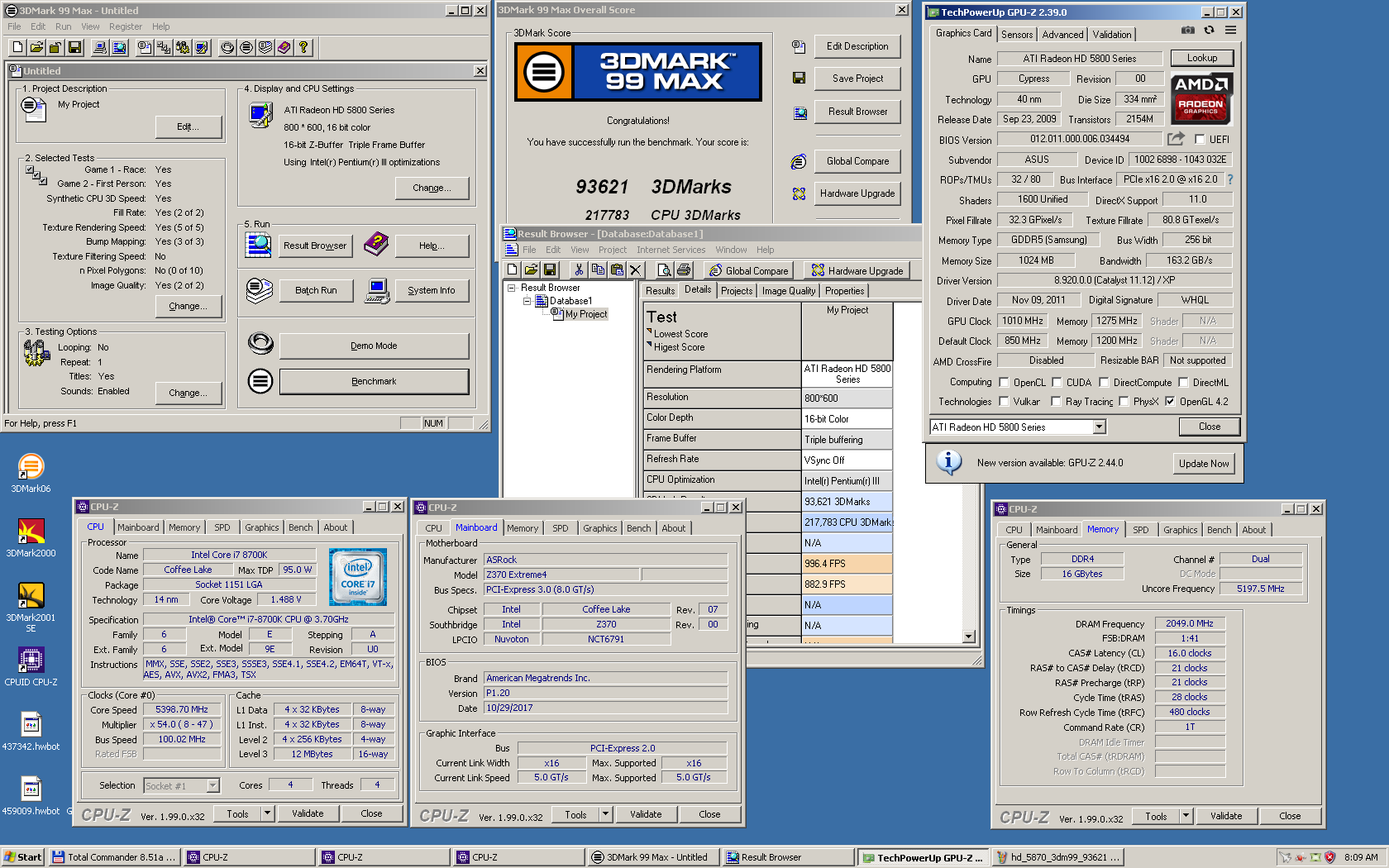Click the Edit Description button

[x=857, y=46]
